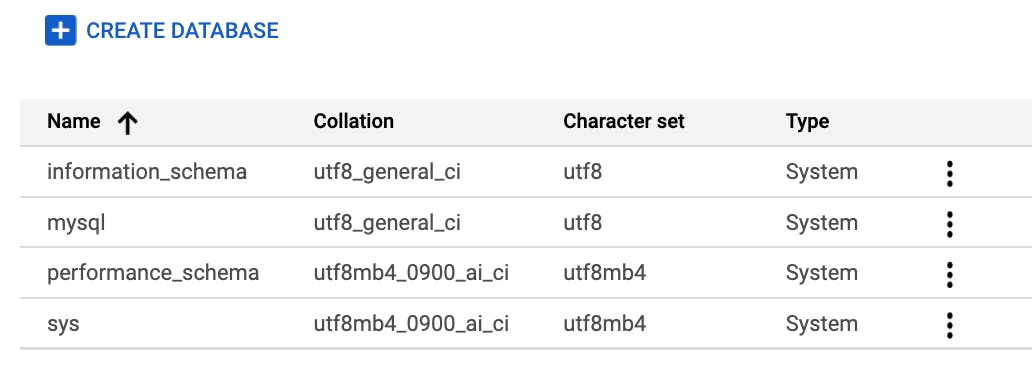Select the information_schema database name
This screenshot has height=369, width=1032.
(147, 172)
